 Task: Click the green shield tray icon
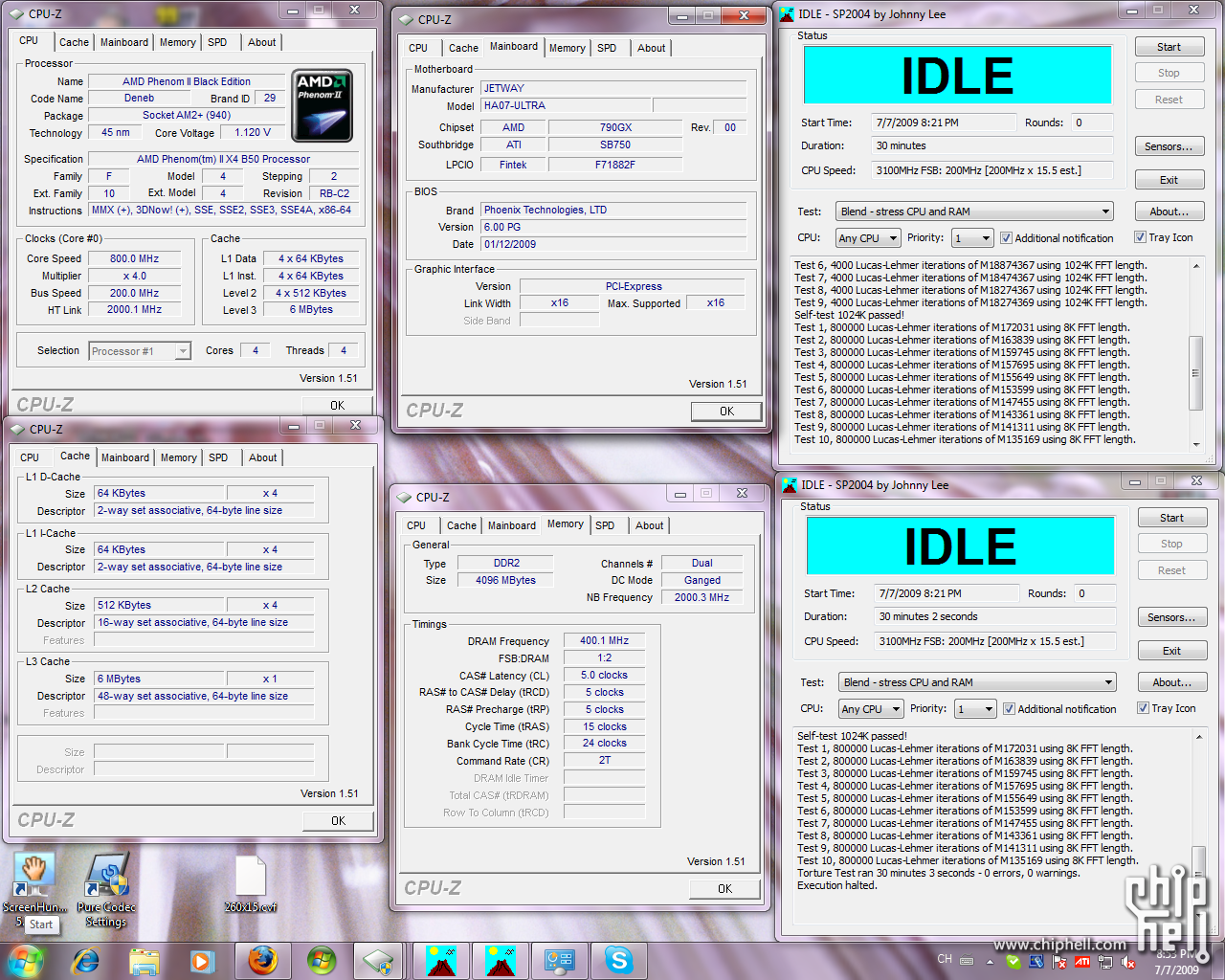1013,962
